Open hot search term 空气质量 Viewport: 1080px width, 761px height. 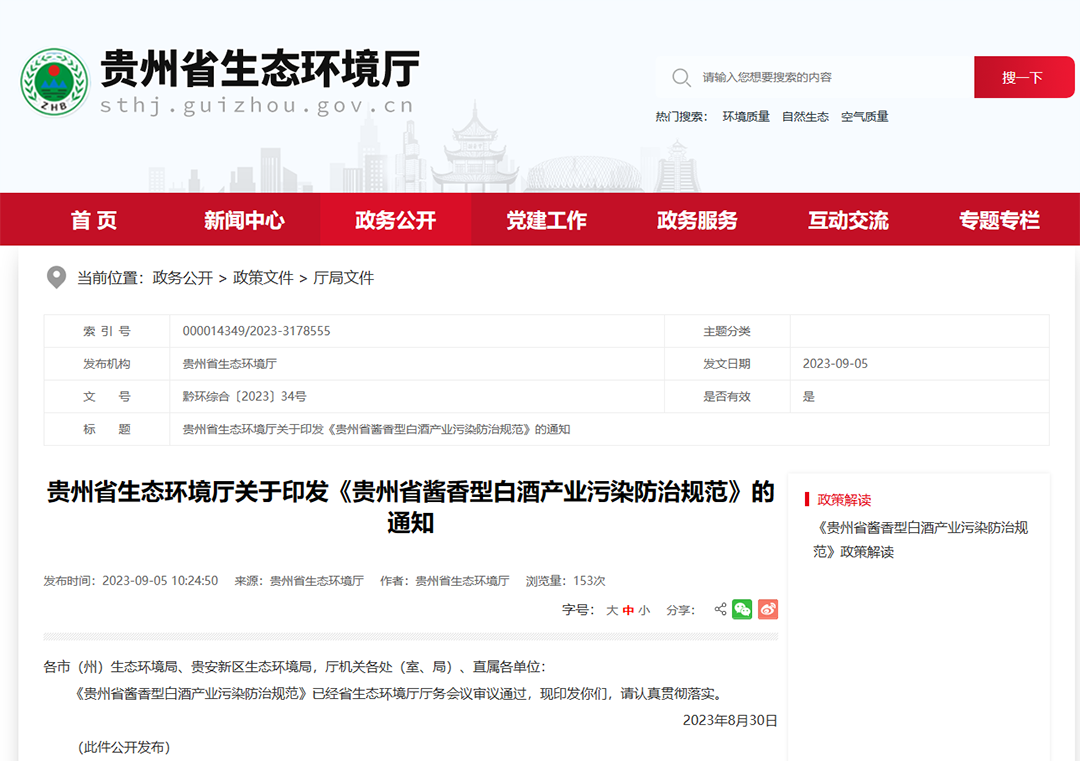tap(864, 117)
